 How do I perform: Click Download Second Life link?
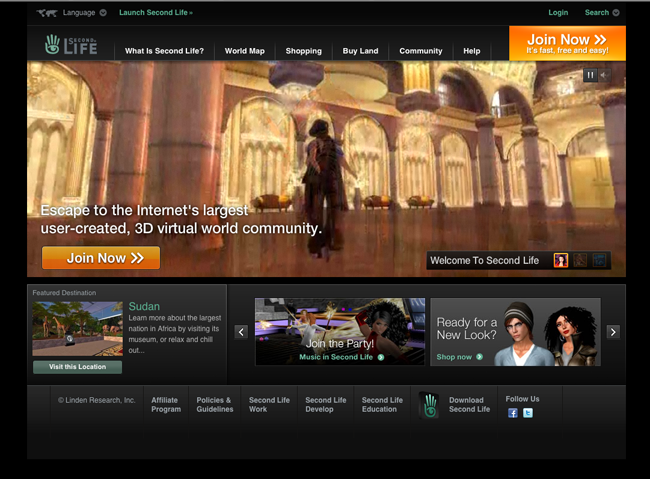coord(469,405)
